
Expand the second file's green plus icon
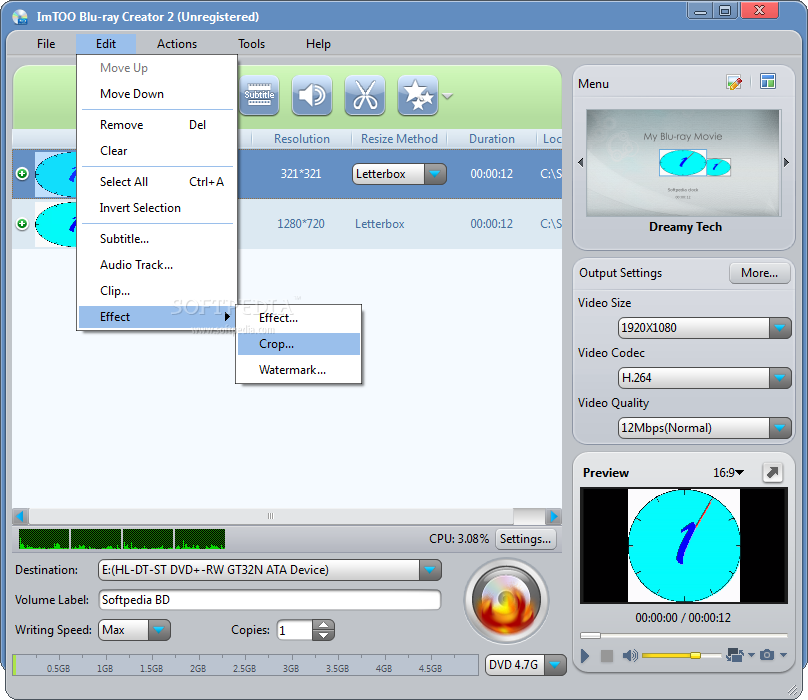click(22, 224)
